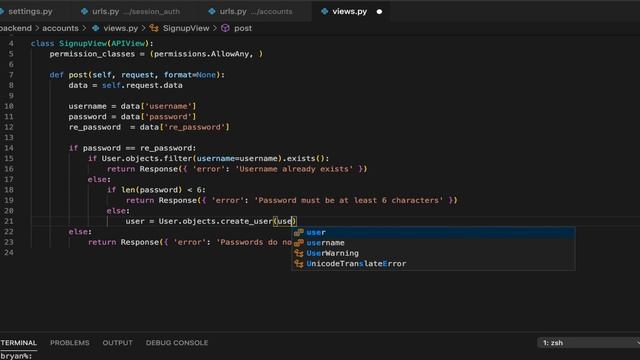Click 'self.request.data' on line 8
This screenshot has width=640, height=360.
(x=142, y=85)
